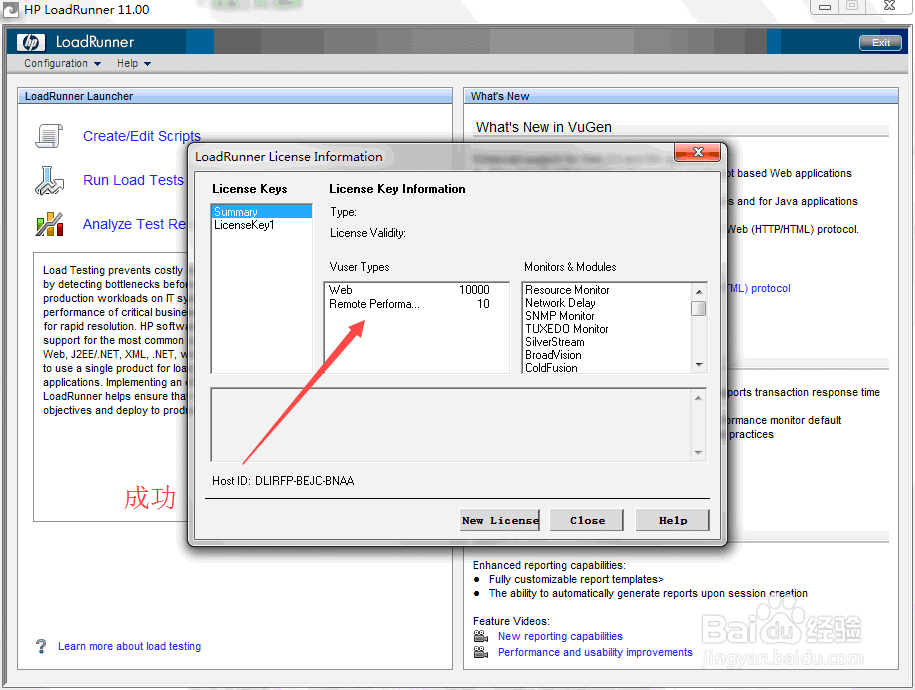Click the Configuration dropdown arrow
This screenshot has width=915, height=690.
97,64
